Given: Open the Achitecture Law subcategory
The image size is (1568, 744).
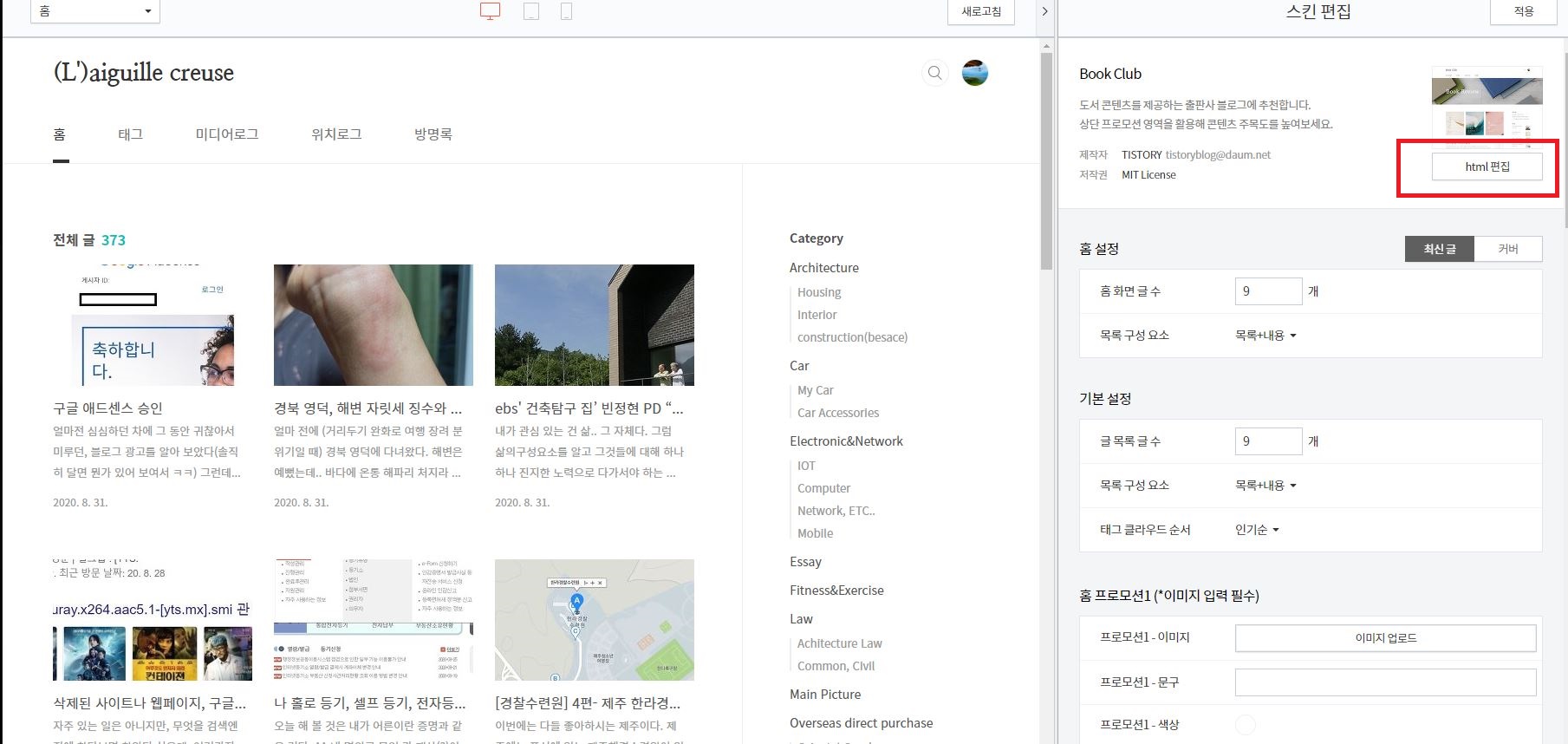Looking at the screenshot, I should [840, 643].
